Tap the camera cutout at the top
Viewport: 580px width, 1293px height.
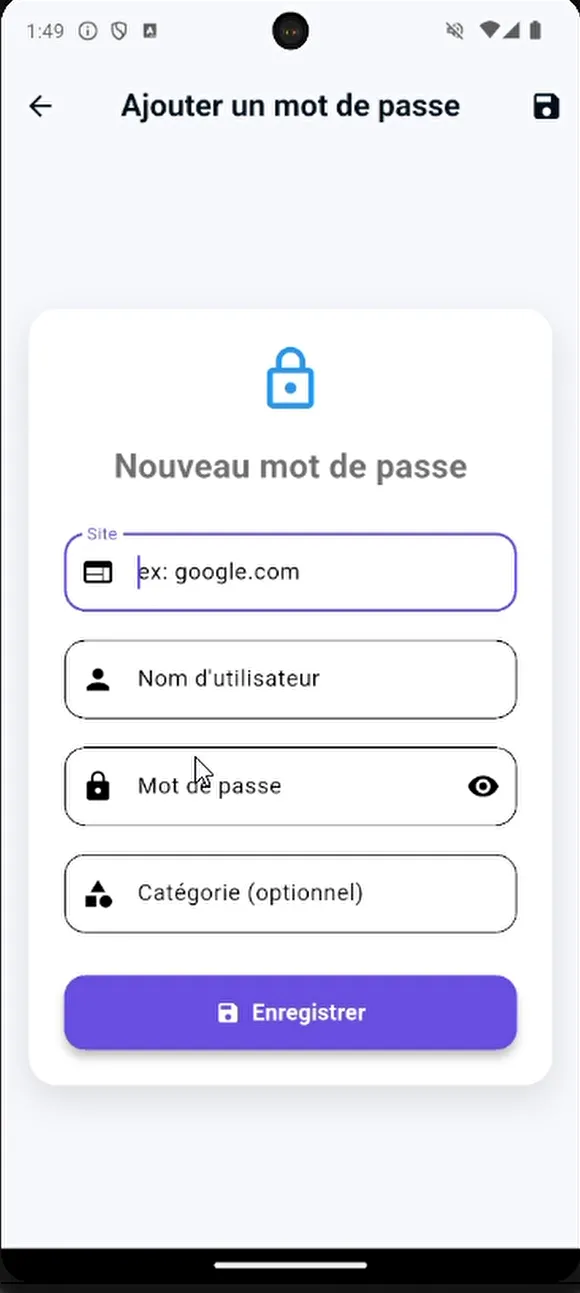click(290, 30)
